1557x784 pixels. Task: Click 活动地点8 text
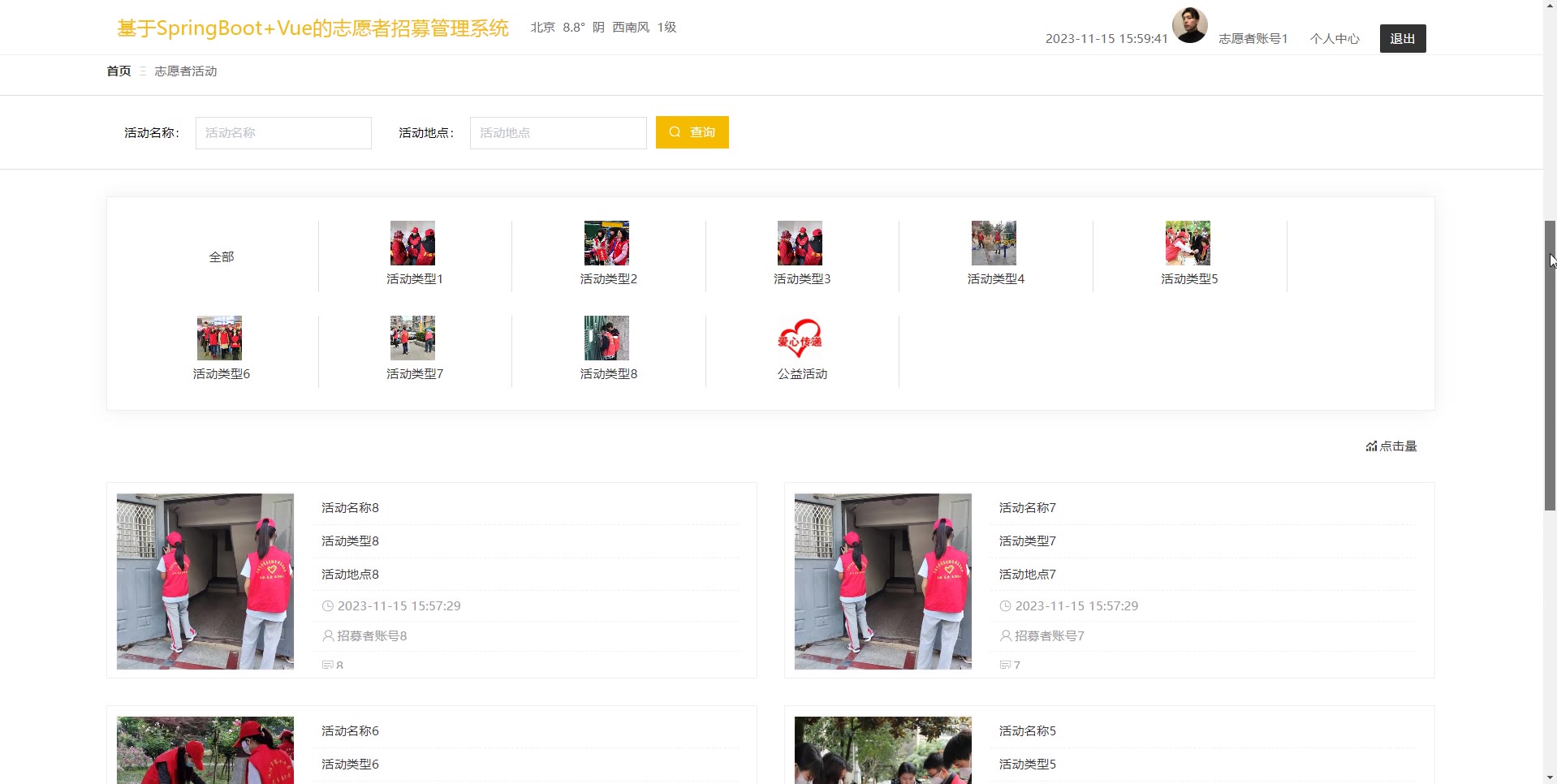[350, 575]
